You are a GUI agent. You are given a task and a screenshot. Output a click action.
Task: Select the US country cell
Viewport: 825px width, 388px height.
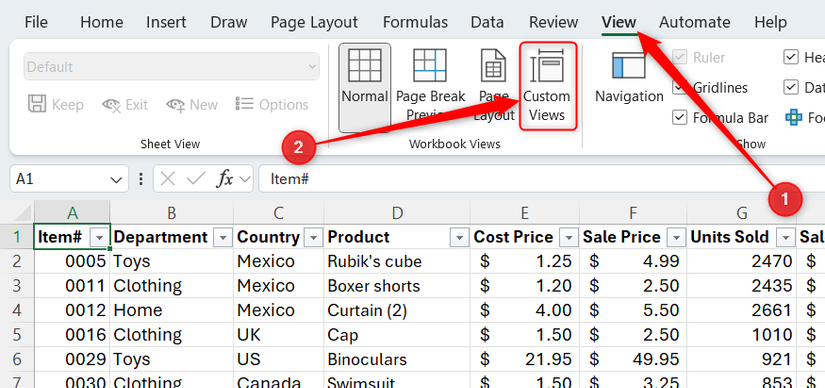(x=278, y=359)
